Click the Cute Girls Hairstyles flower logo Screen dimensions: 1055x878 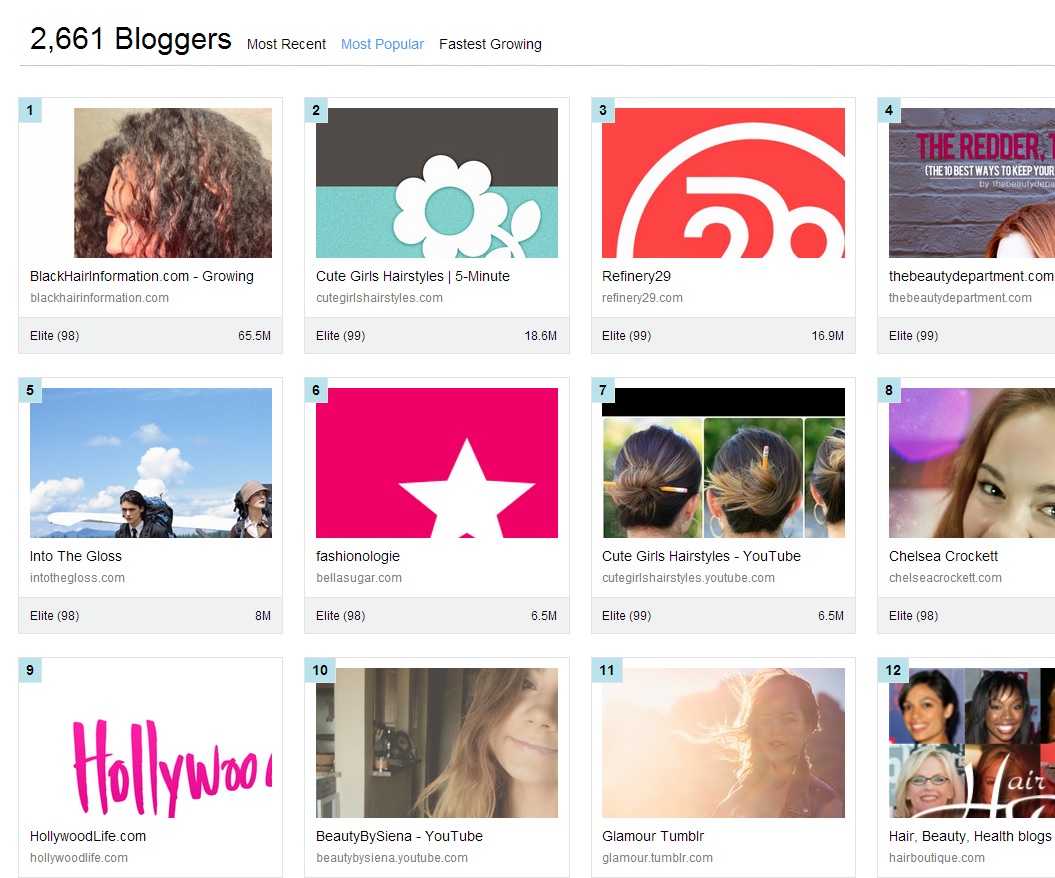click(437, 183)
